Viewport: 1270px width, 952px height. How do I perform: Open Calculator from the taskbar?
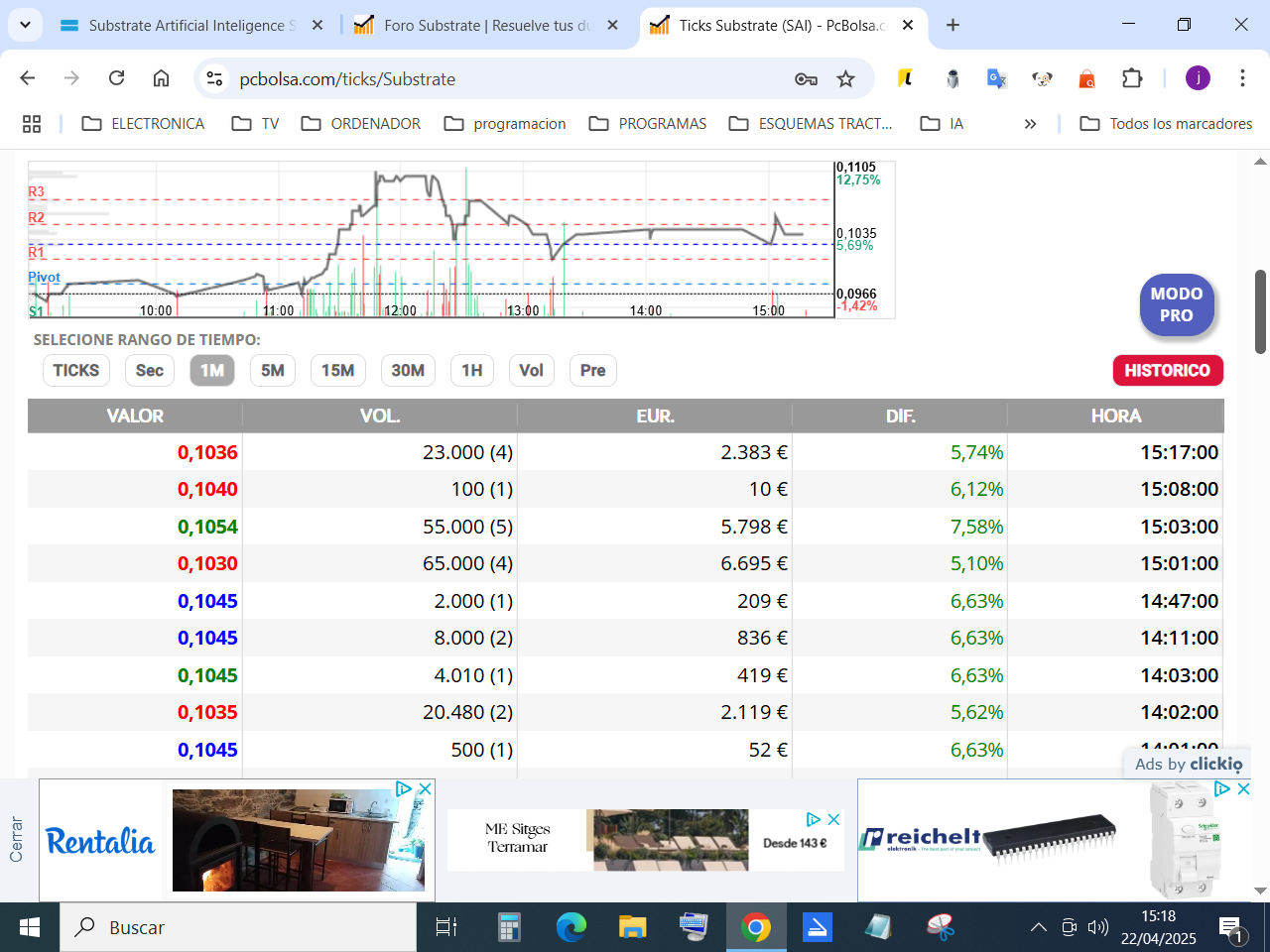coord(509,927)
